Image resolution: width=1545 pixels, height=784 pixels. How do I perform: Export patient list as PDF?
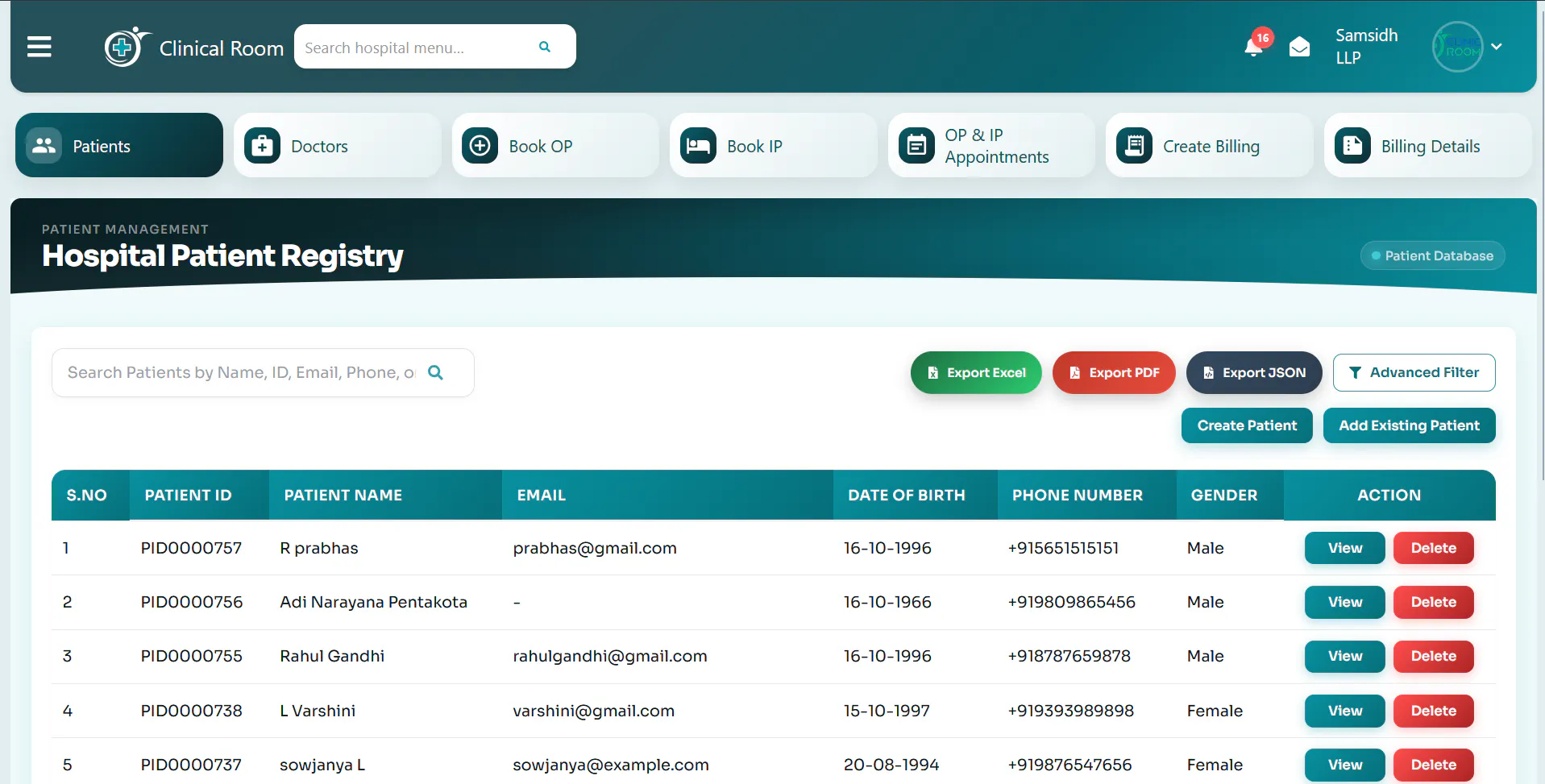pos(1114,372)
